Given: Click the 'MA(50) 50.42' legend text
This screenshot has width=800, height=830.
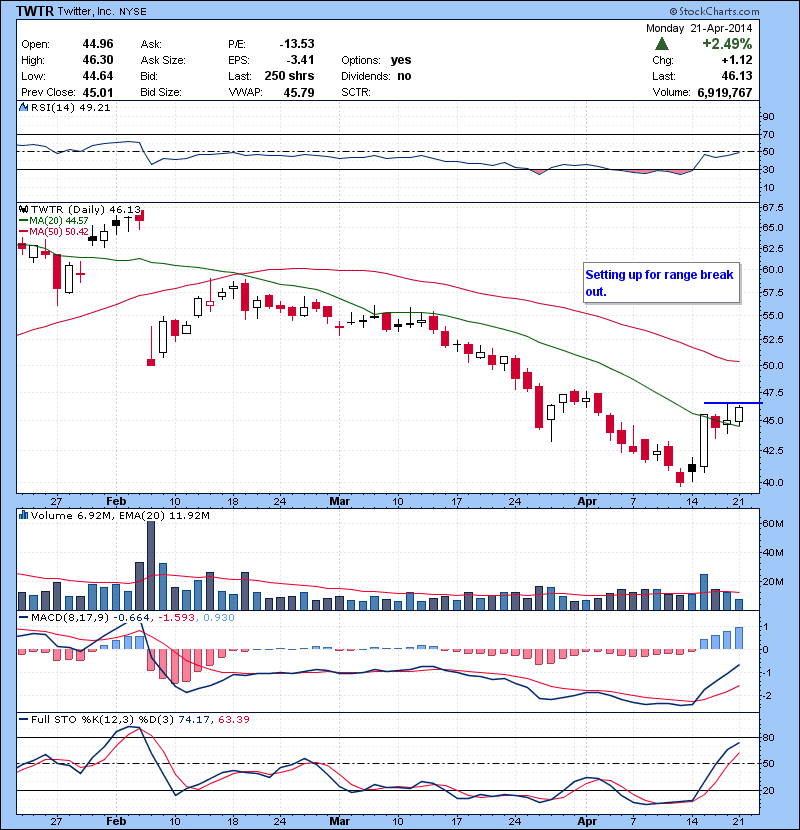Looking at the screenshot, I should (x=59, y=231).
